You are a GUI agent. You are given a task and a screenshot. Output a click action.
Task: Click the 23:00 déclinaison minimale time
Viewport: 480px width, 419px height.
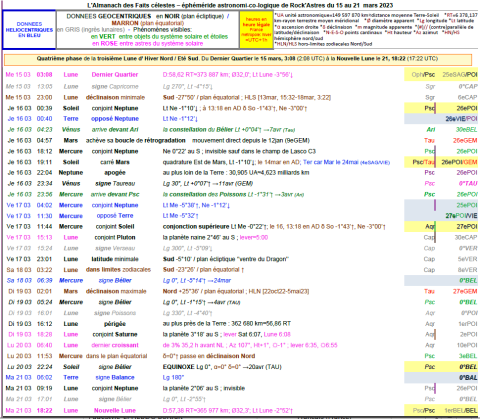tap(44, 98)
